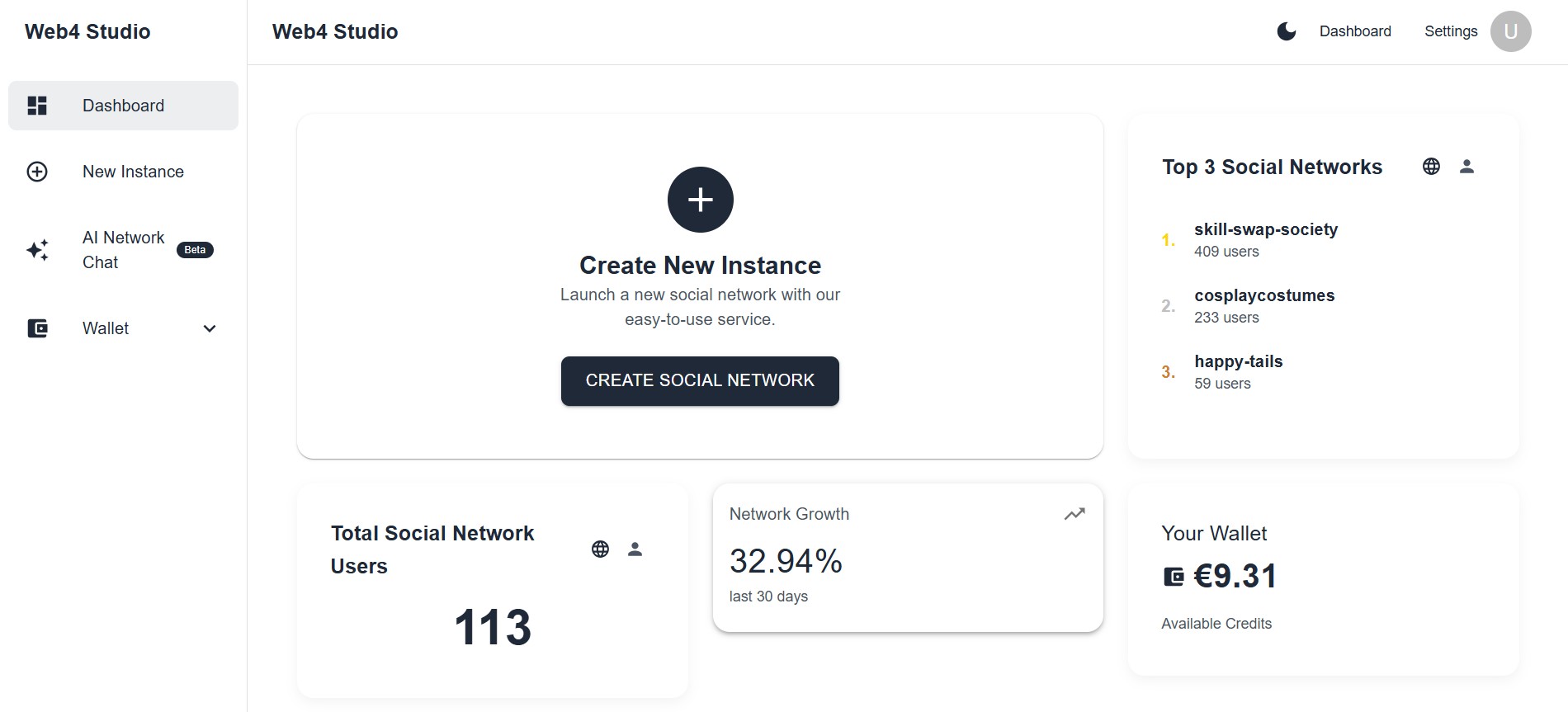Click the person icon in Total Social Network Users
1568x712 pixels.
[x=635, y=549]
